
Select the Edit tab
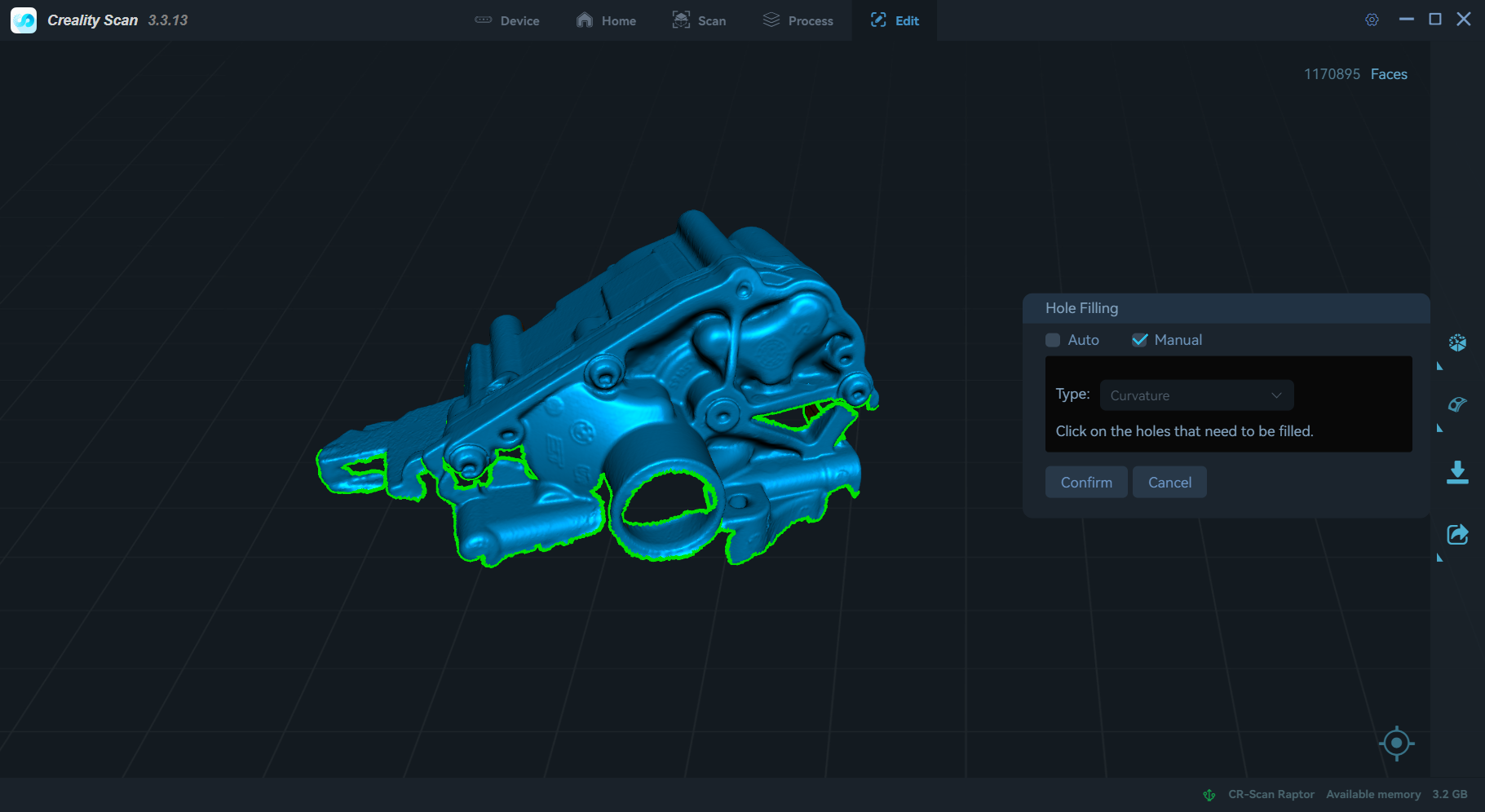(x=895, y=20)
